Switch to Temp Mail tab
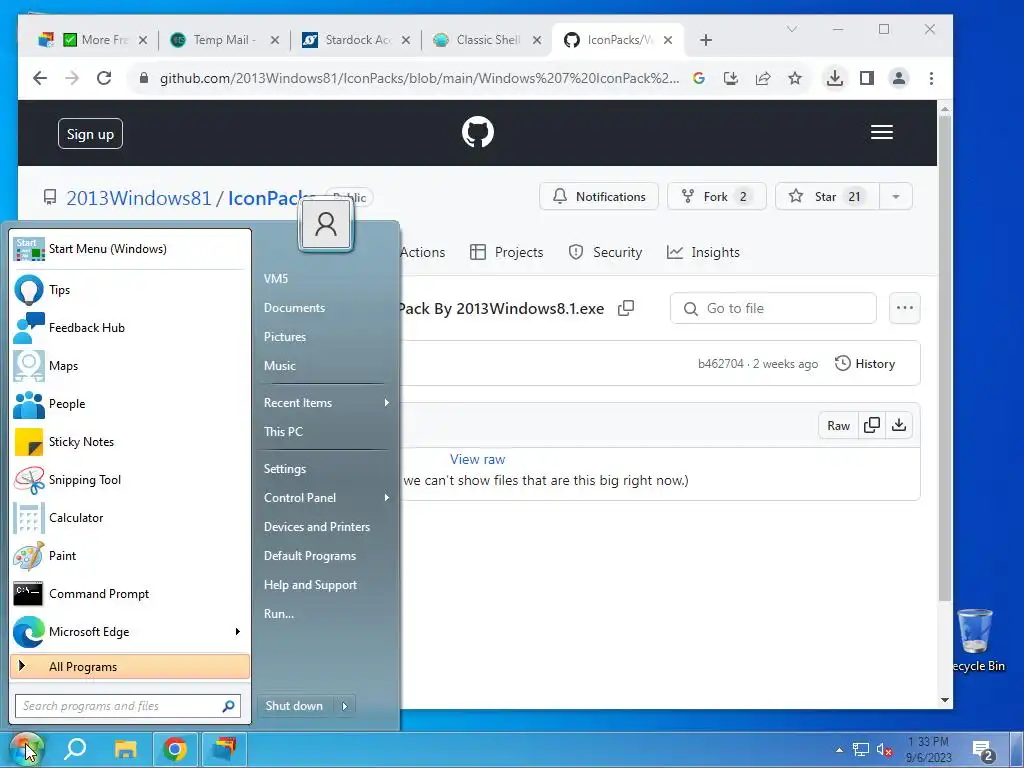Viewport: 1024px width, 768px height. pos(224,40)
